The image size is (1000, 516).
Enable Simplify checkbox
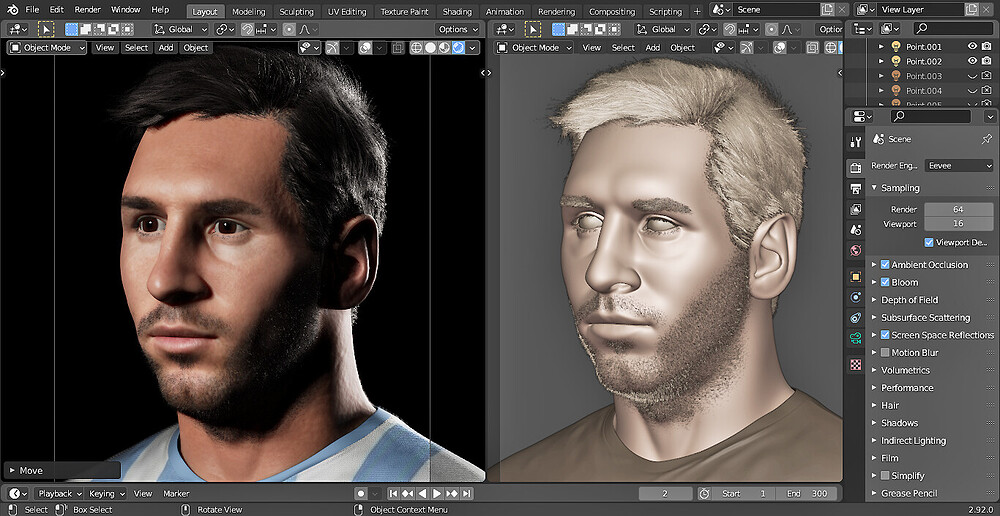[885, 475]
